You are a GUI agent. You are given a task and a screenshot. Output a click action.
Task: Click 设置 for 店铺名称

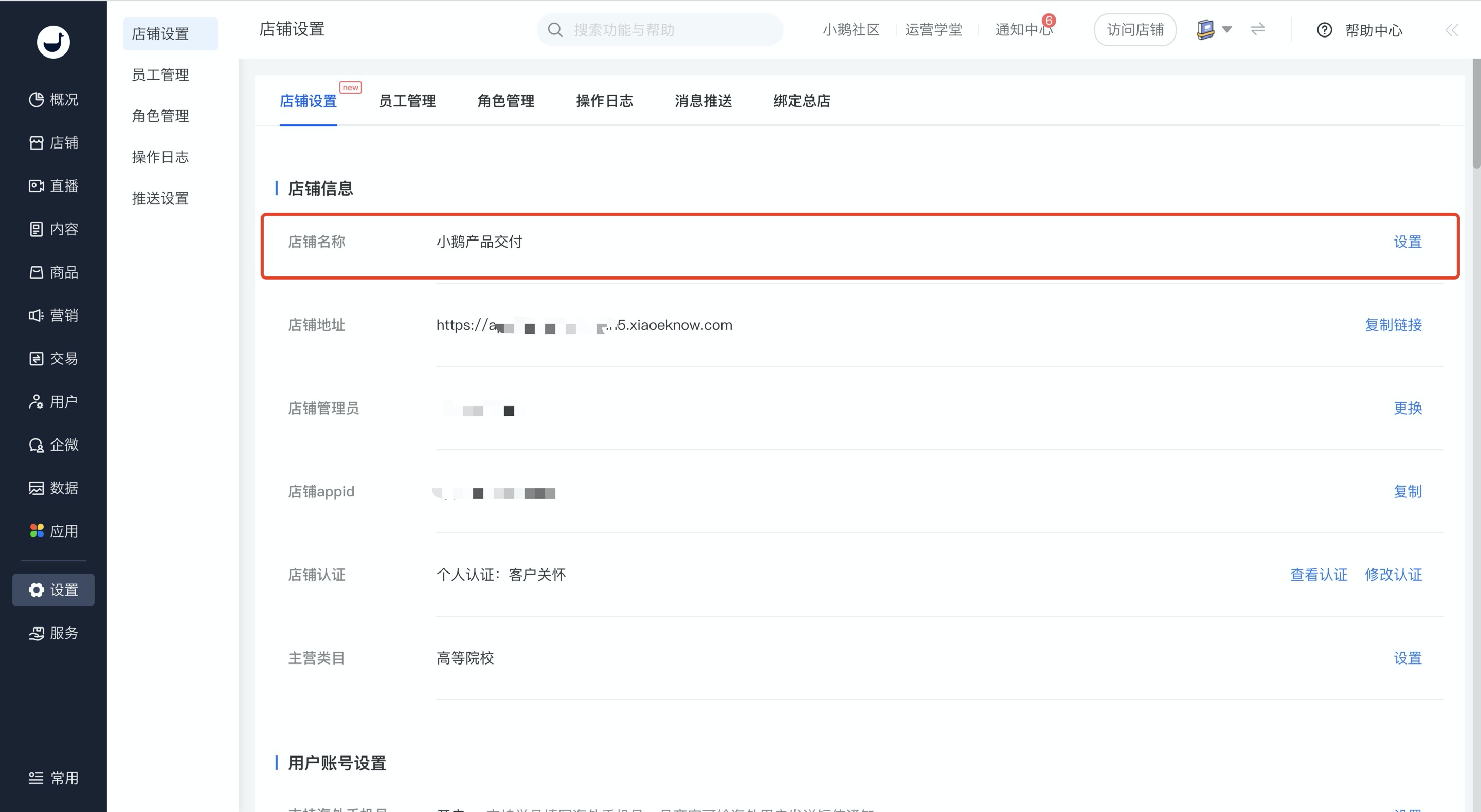point(1407,242)
